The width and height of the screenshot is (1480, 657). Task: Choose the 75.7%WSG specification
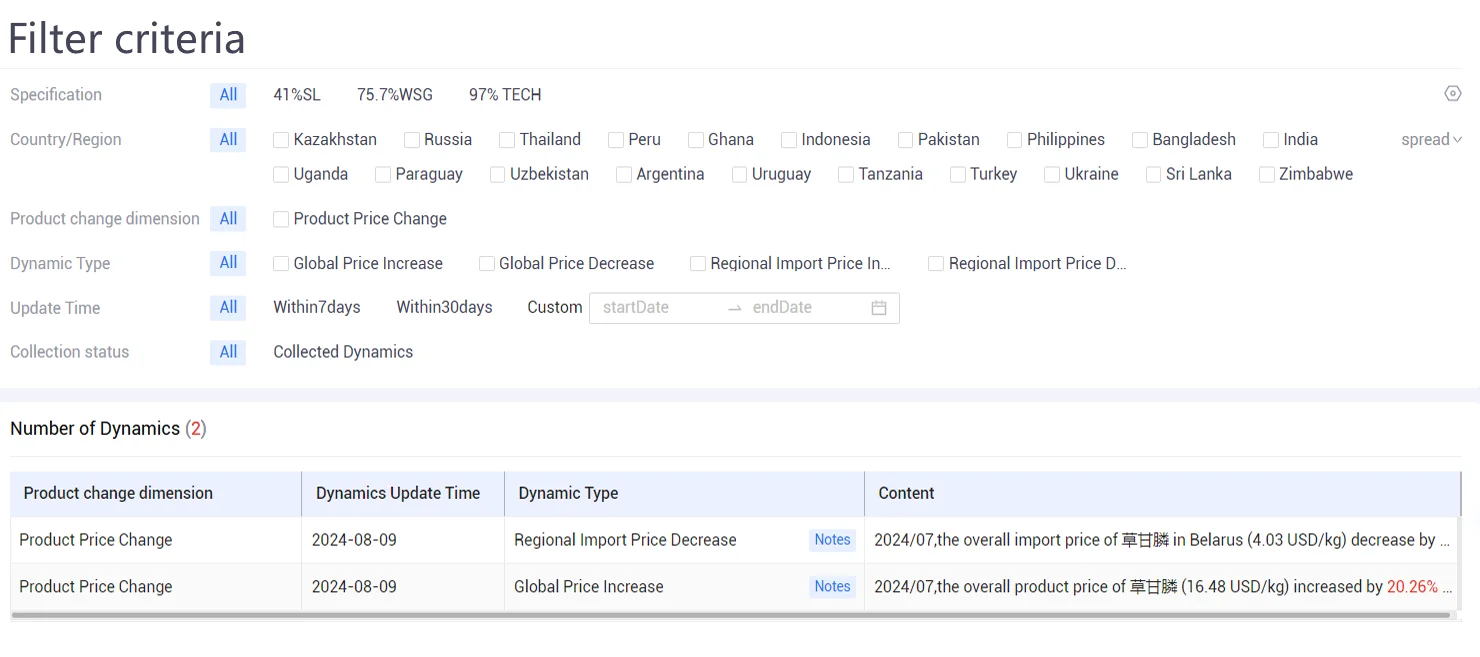pos(395,95)
